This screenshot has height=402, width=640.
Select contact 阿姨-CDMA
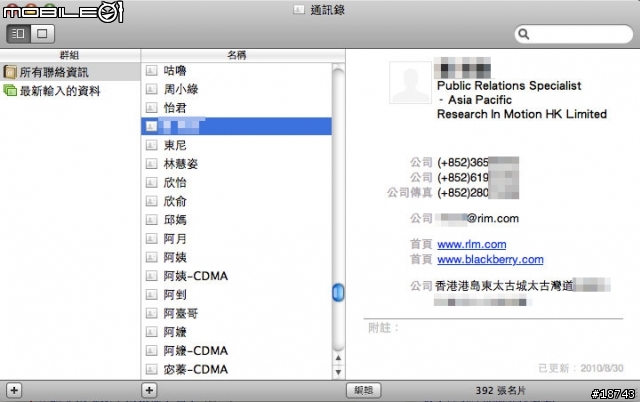pyautogui.click(x=236, y=276)
